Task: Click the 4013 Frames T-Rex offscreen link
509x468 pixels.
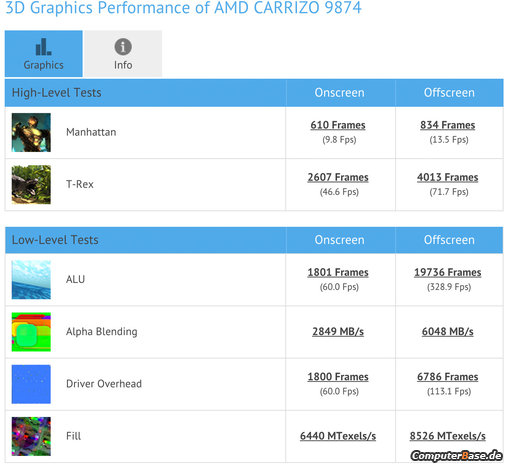Action: click(x=448, y=177)
